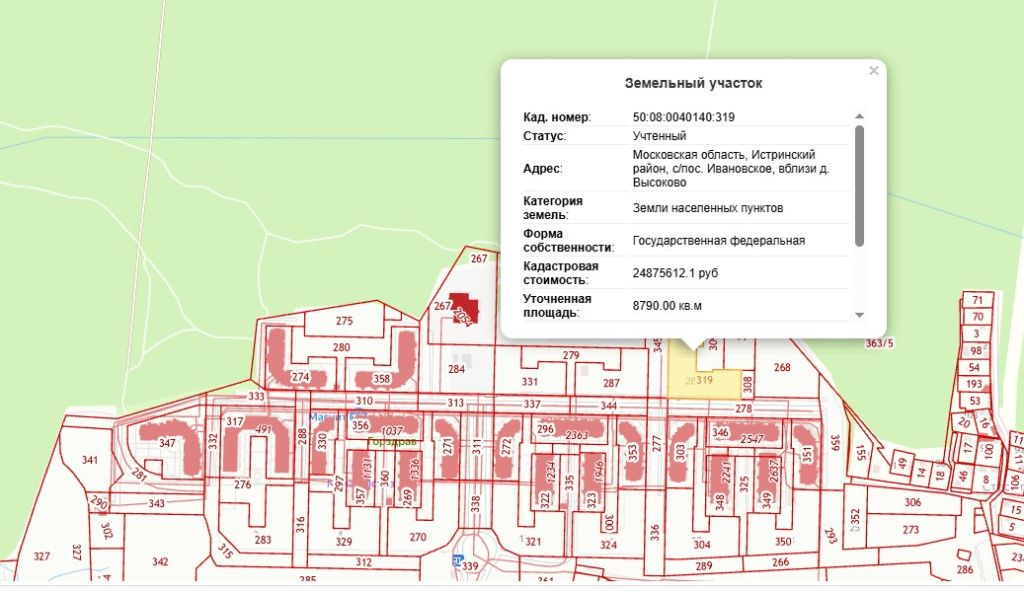Click the Кадастровая стоимость value in popup
The image size is (1024, 592).
point(675,272)
